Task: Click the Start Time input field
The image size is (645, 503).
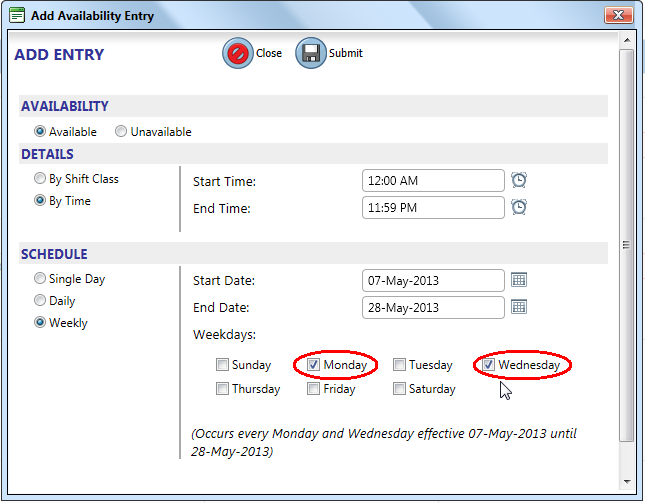Action: pyautogui.click(x=433, y=181)
